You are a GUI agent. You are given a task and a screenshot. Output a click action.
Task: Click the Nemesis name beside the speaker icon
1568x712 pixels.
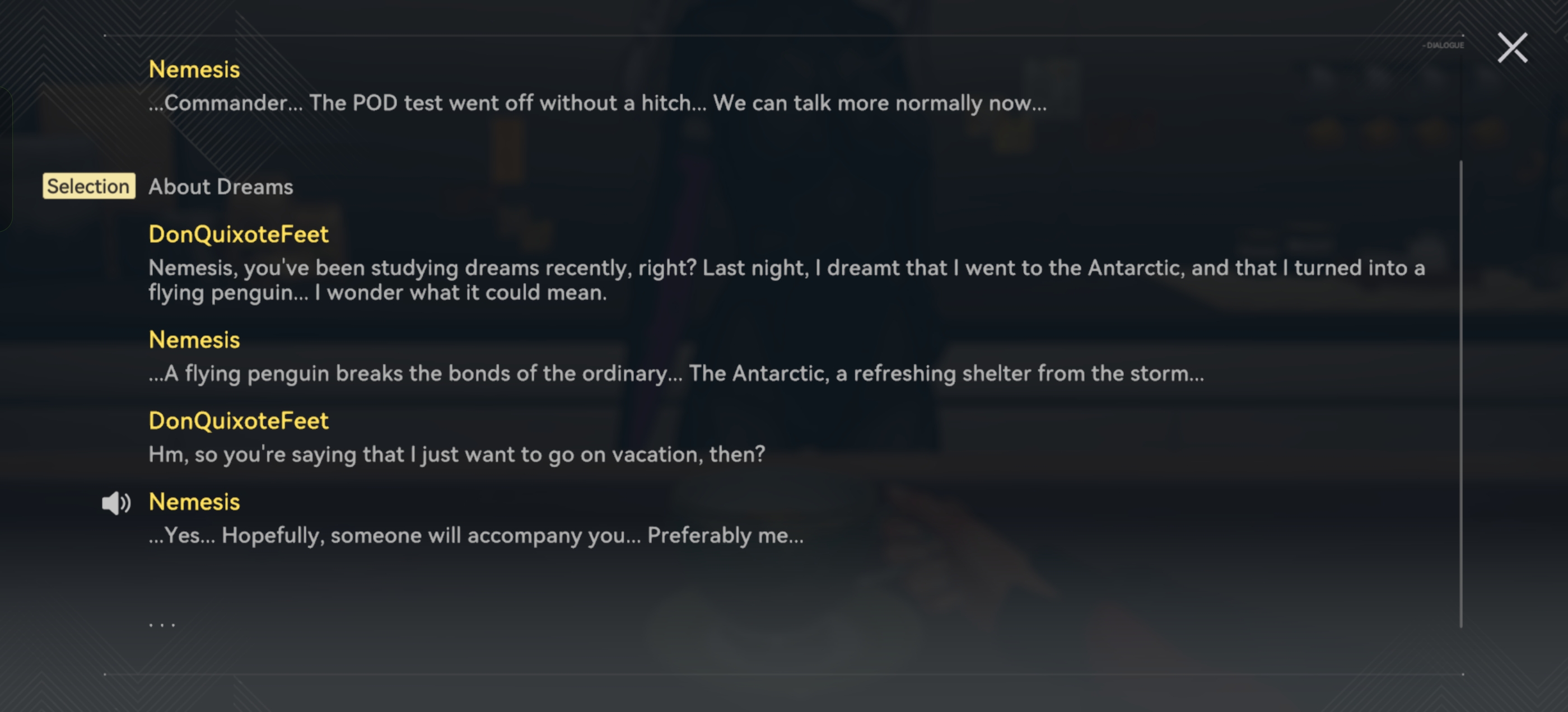(194, 502)
